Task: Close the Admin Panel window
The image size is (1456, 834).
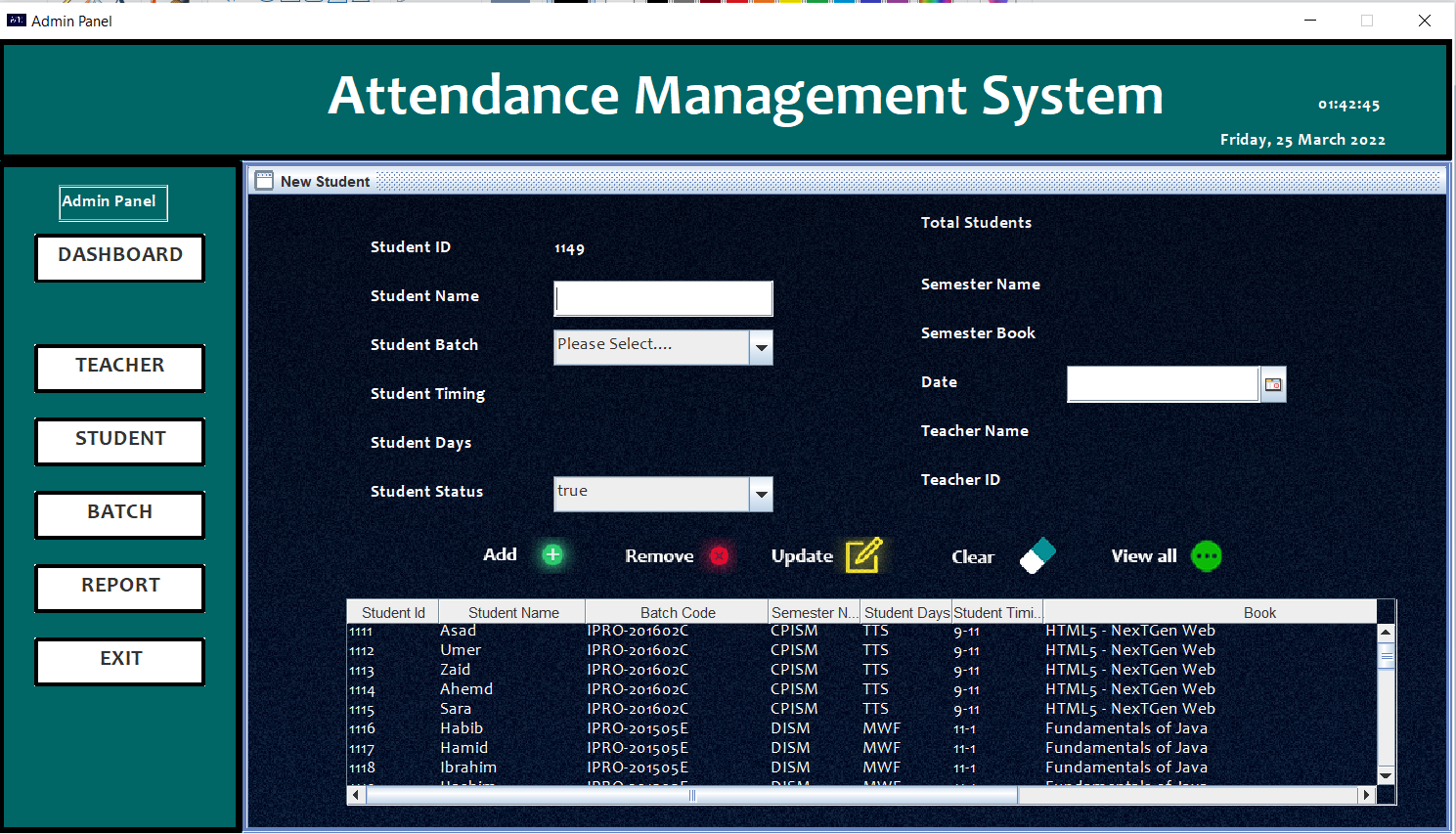Action: tap(1425, 20)
